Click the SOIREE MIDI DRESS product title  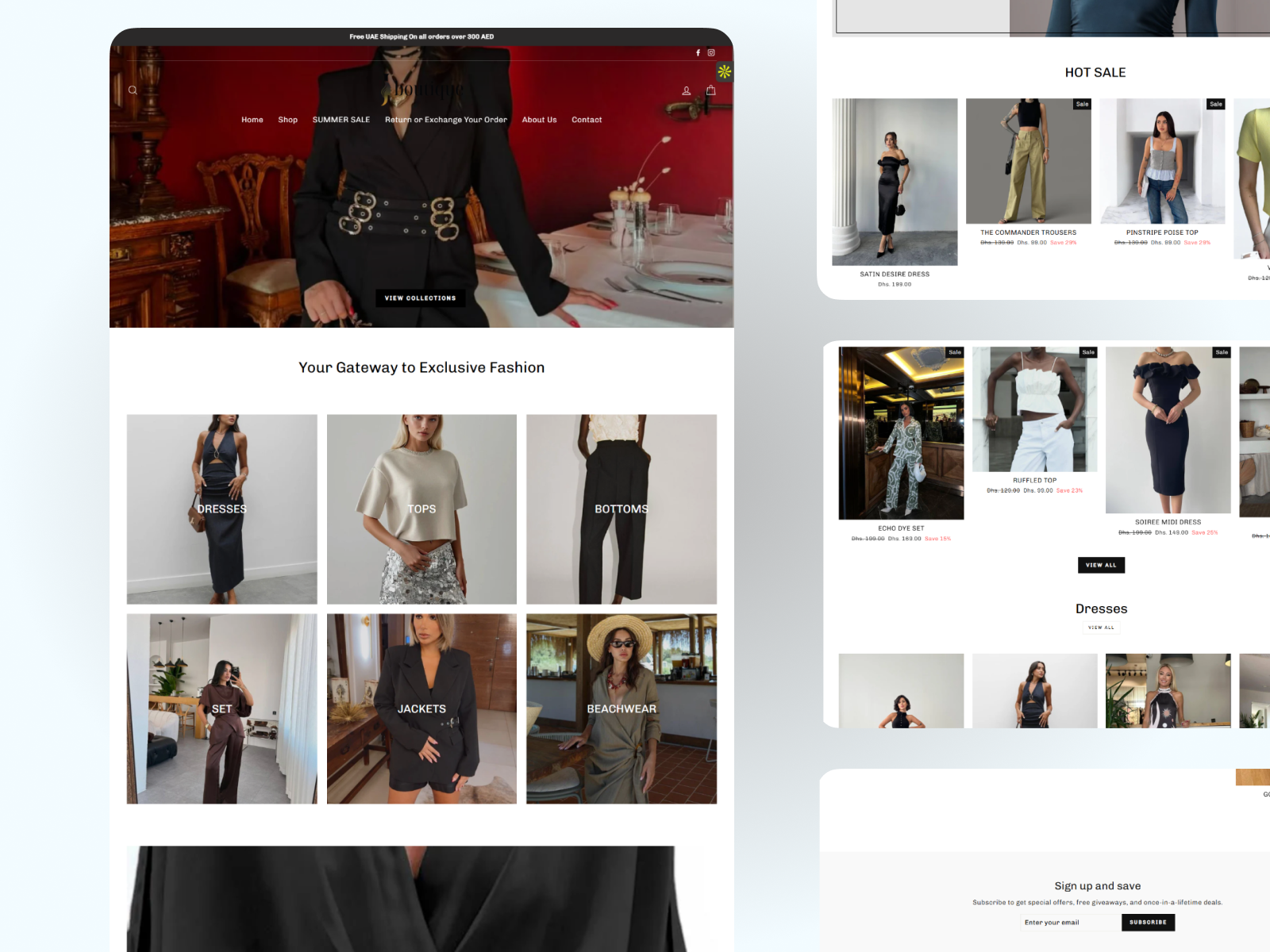pyautogui.click(x=1168, y=523)
